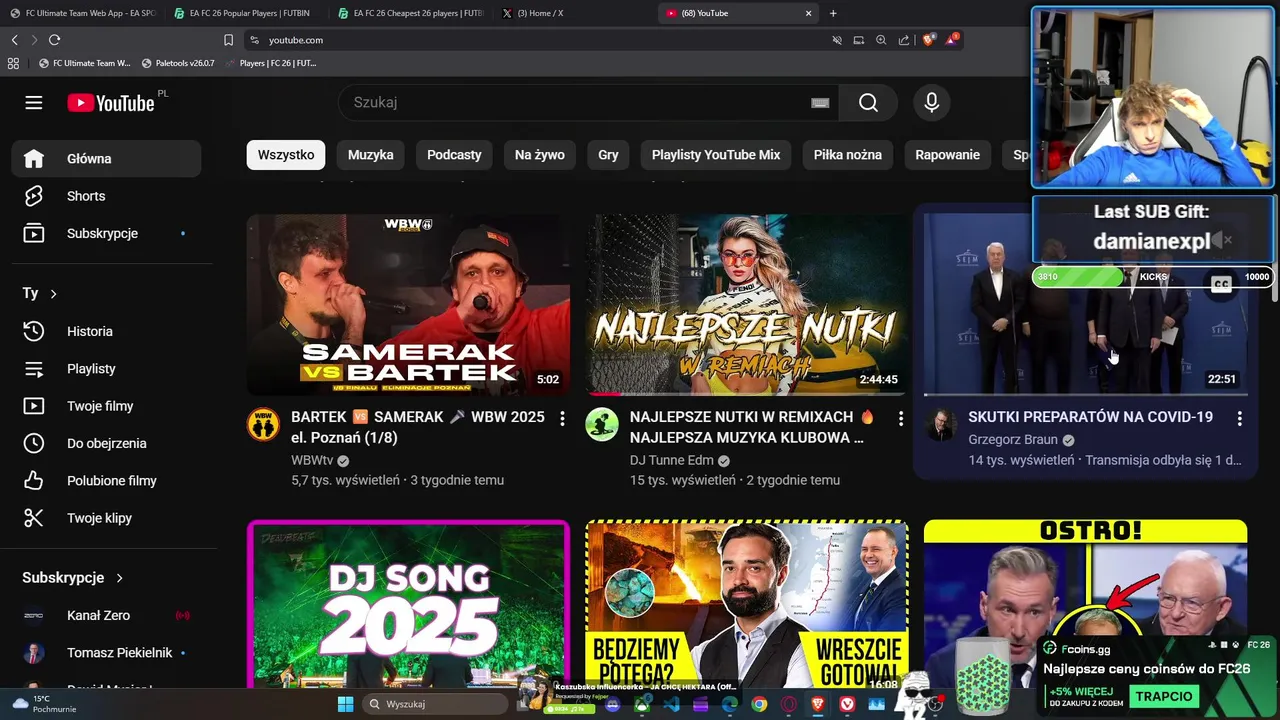Screen dimensions: 1280x720
Task: Open Shorts from the sidebar
Action: [106, 196]
